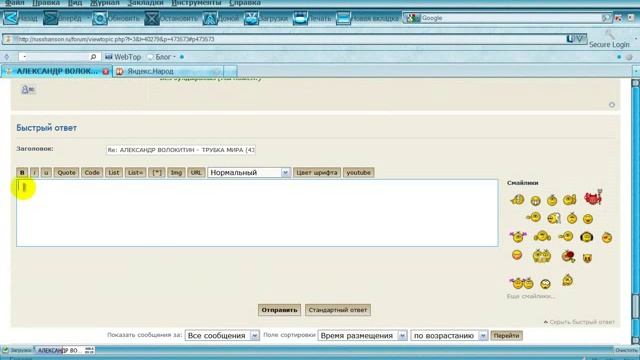
Task: Close the АЛЕКСАНДР ВОЛОК... tab
Action: [106, 71]
